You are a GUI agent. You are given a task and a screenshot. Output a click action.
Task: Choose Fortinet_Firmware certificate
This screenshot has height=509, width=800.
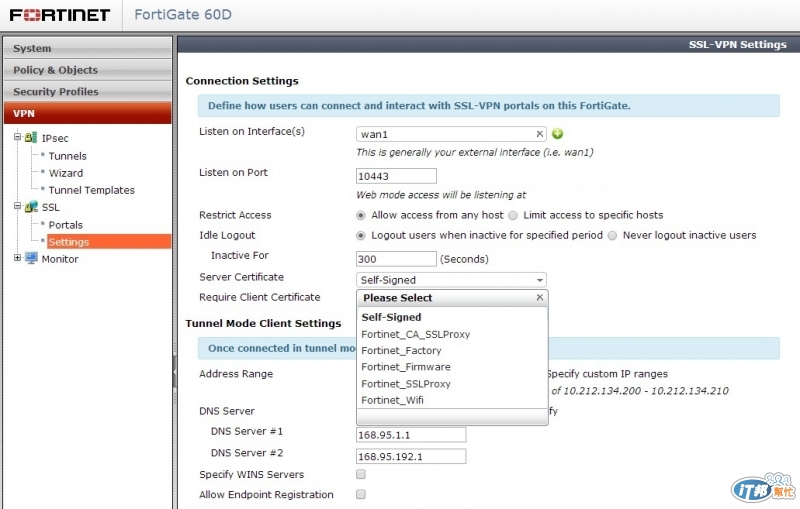pyautogui.click(x=406, y=367)
